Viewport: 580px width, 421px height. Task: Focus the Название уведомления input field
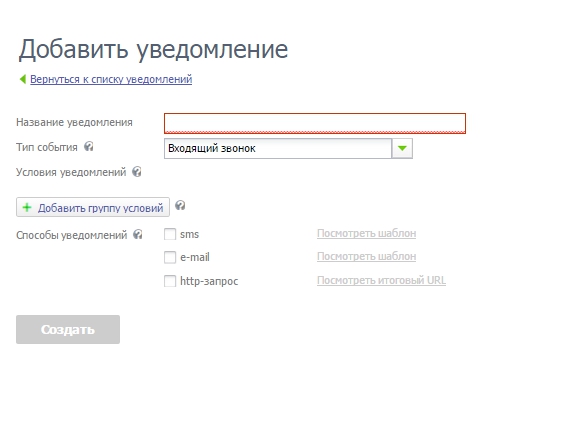[x=315, y=123]
